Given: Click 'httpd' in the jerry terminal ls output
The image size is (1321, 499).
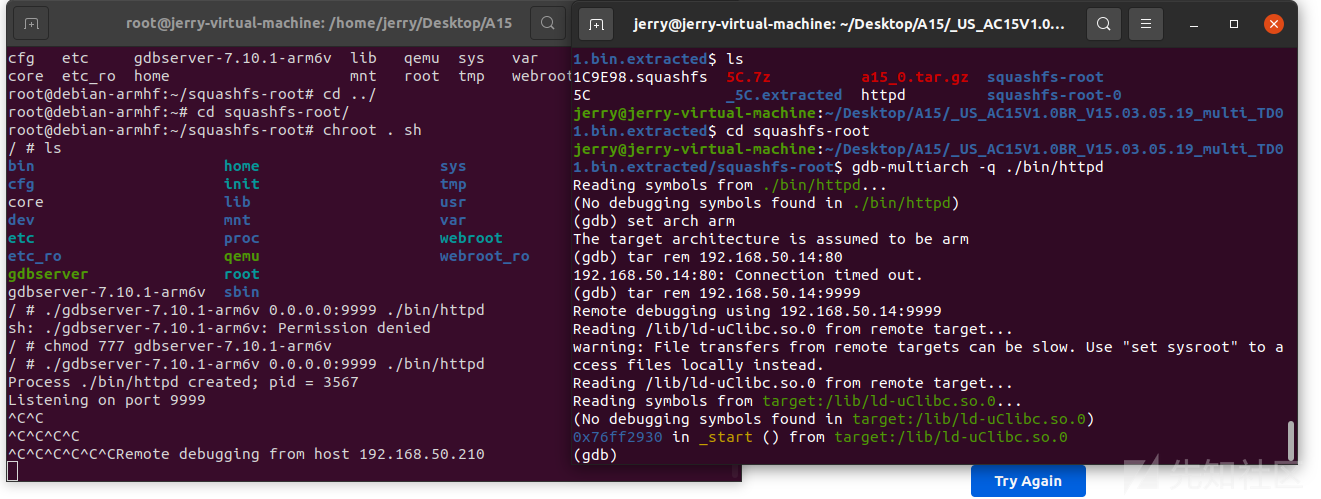Looking at the screenshot, I should [x=883, y=95].
